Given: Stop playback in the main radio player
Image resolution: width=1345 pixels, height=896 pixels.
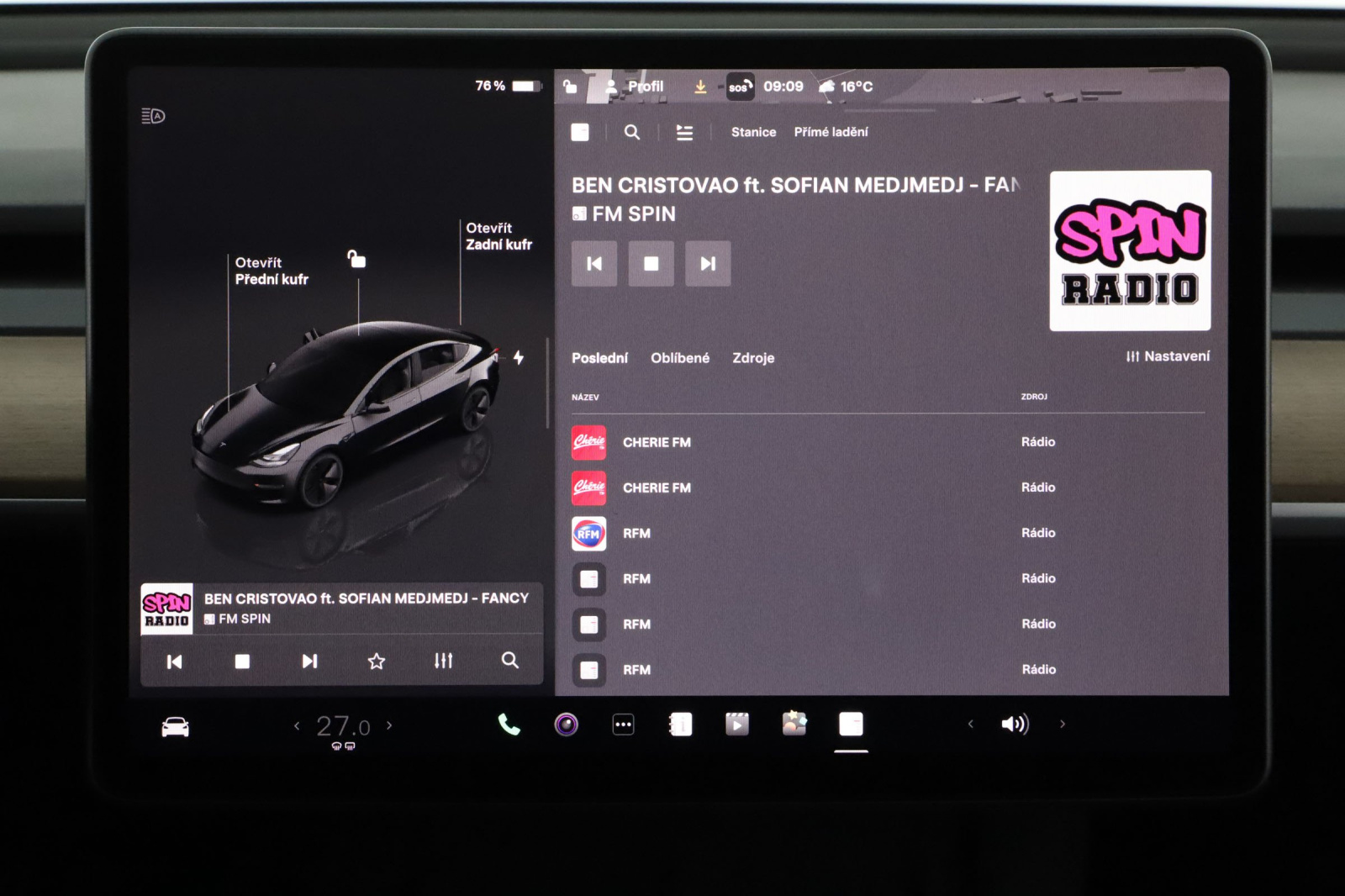Looking at the screenshot, I should (651, 264).
